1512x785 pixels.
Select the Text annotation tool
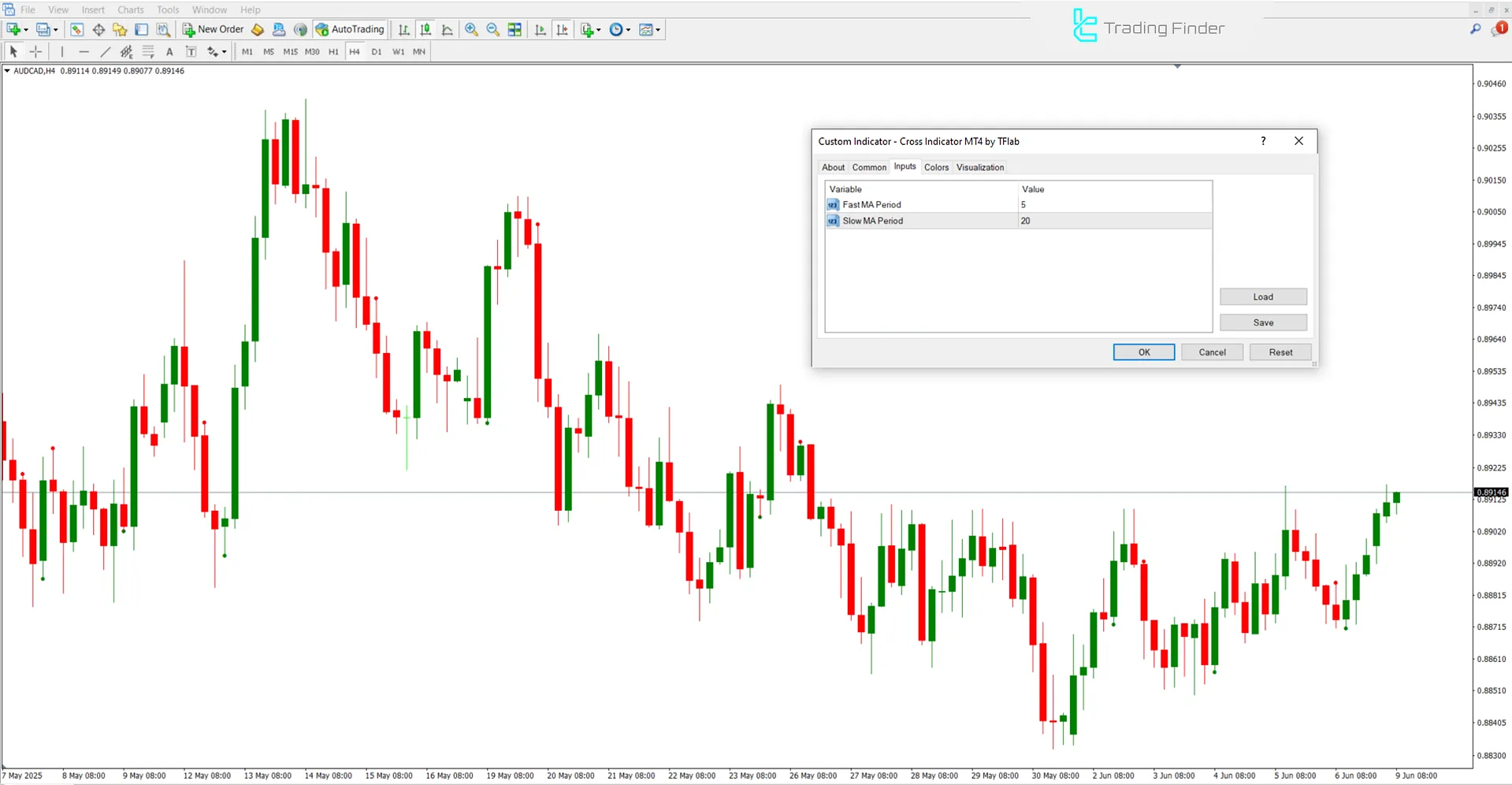coord(169,51)
